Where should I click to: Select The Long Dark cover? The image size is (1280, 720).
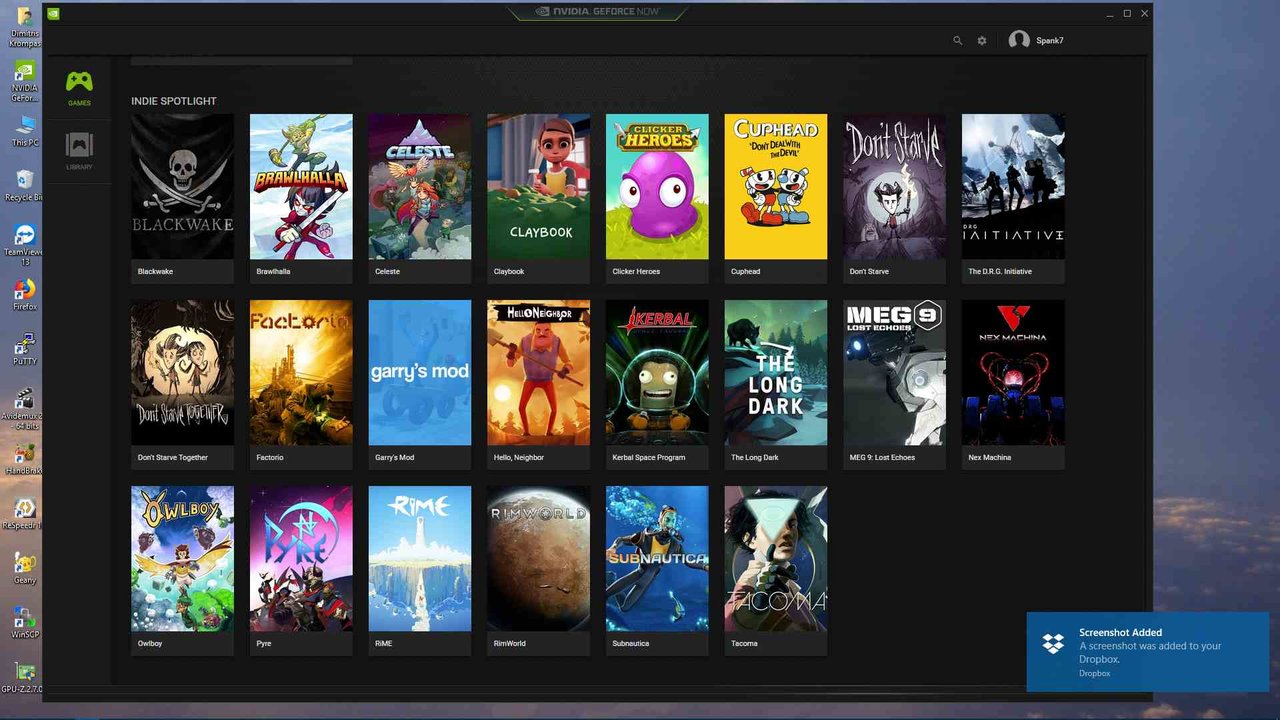click(x=776, y=373)
